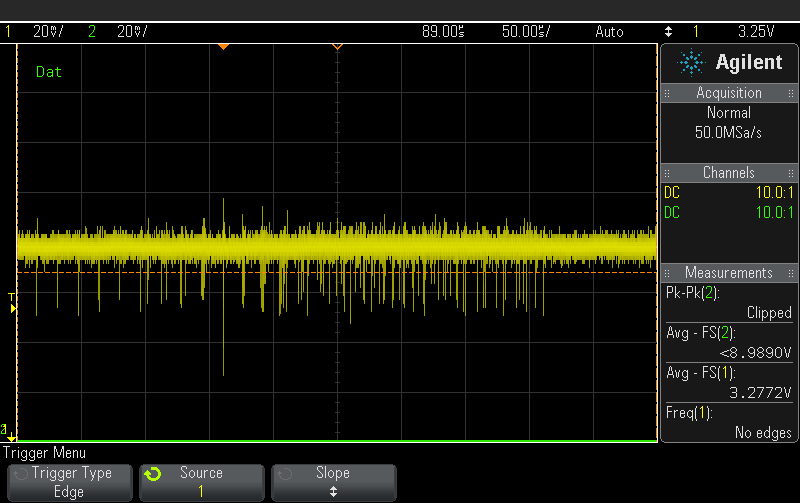Click the solid orange trigger position marker
This screenshot has width=800, height=503.
pyautogui.click(x=223, y=46)
